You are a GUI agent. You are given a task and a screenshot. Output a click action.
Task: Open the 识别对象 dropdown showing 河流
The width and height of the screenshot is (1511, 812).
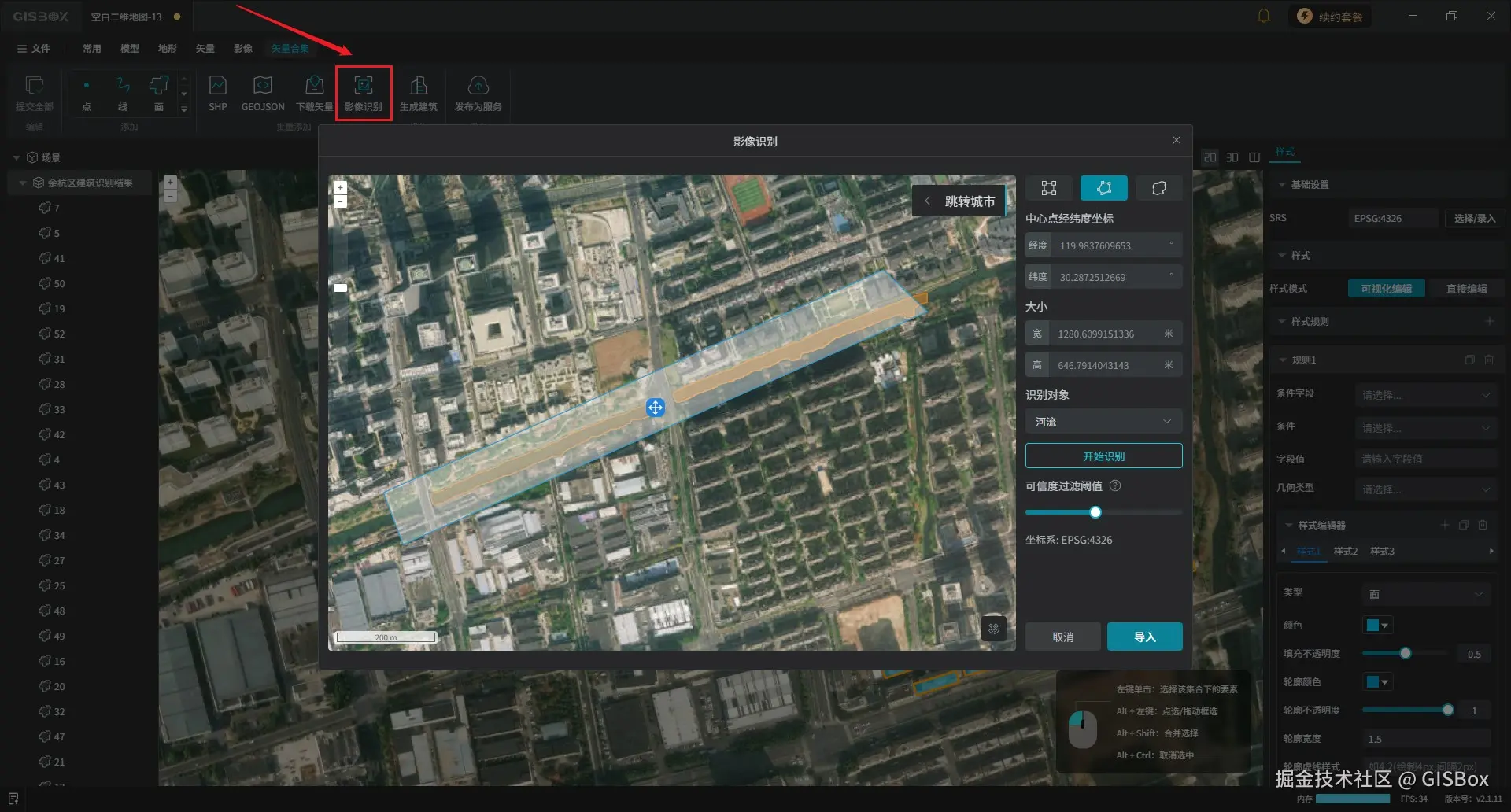point(1103,422)
